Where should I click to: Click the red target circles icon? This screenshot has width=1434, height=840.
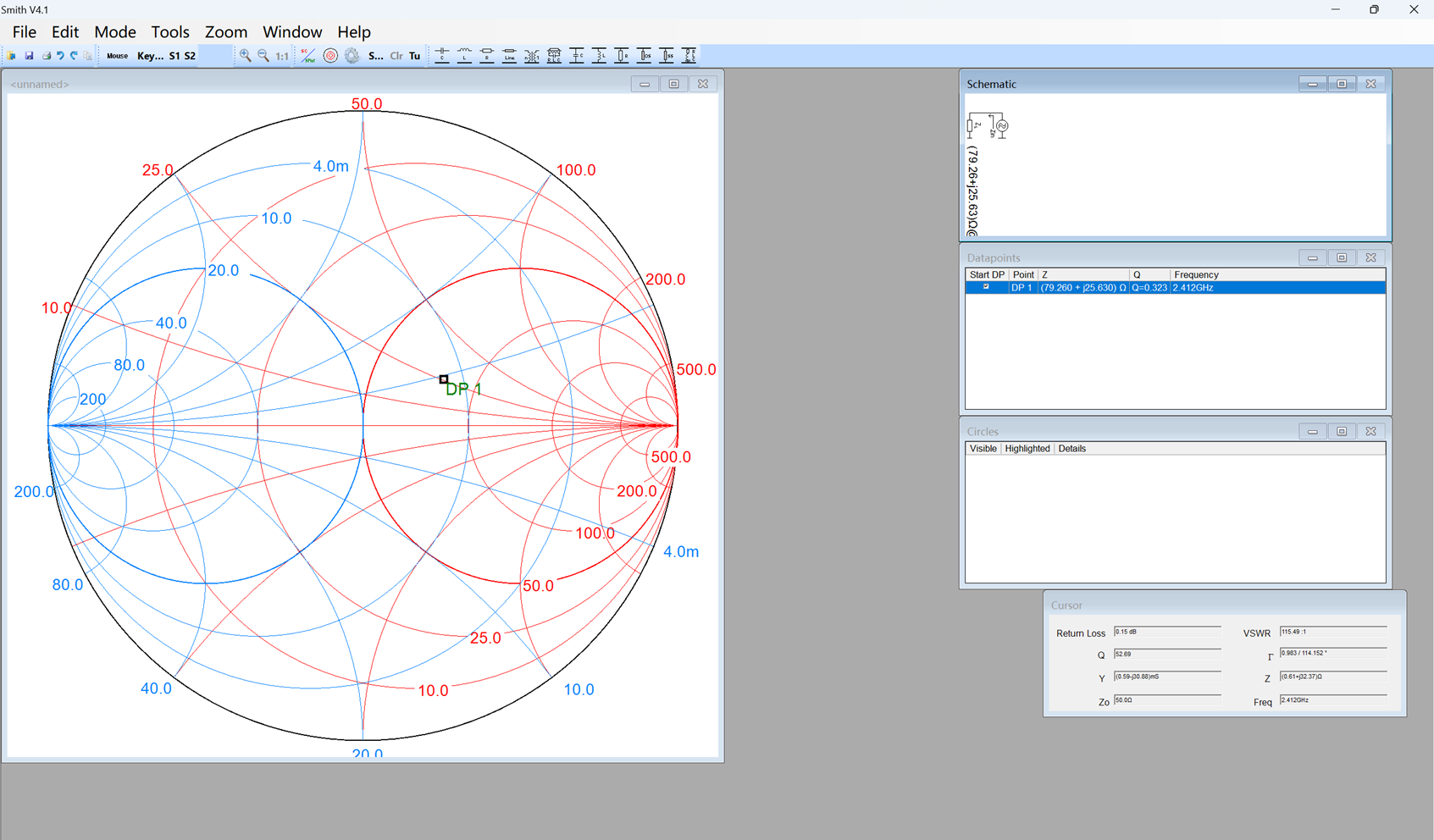330,56
